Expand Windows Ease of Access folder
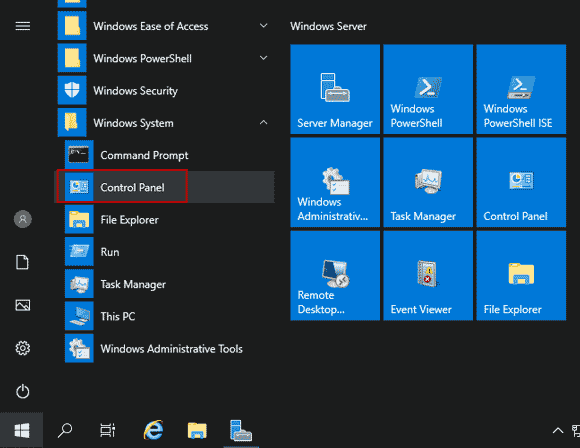Viewport: 580px width, 448px height. tap(263, 26)
